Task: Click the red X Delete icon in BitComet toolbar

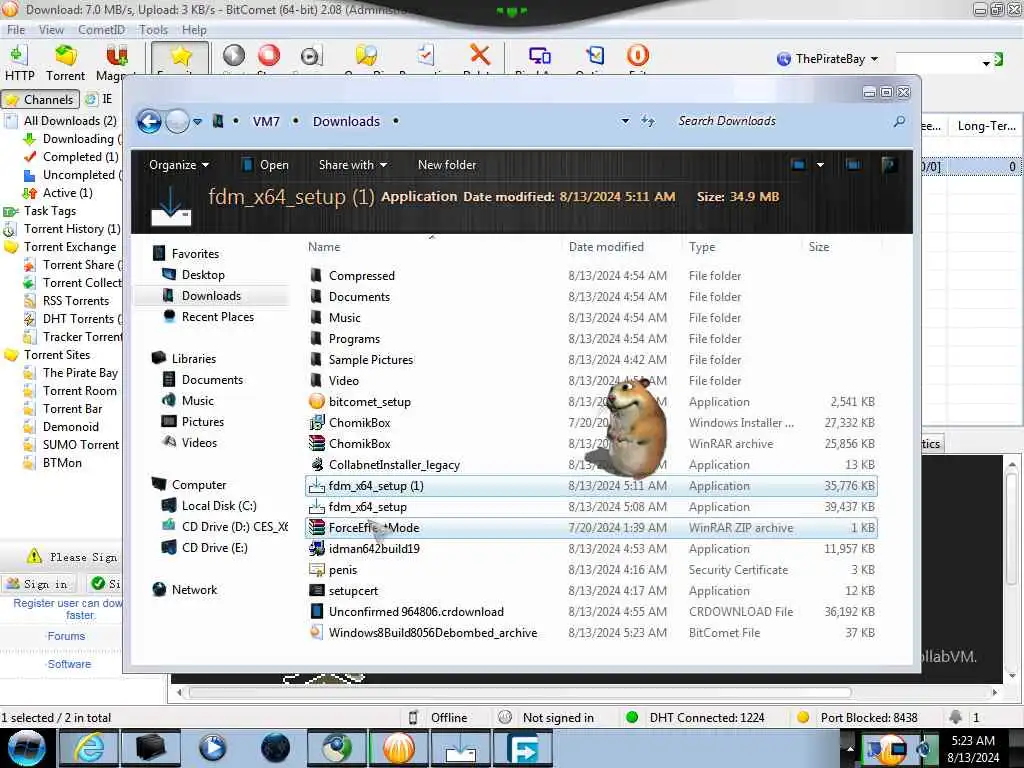Action: pos(479,55)
